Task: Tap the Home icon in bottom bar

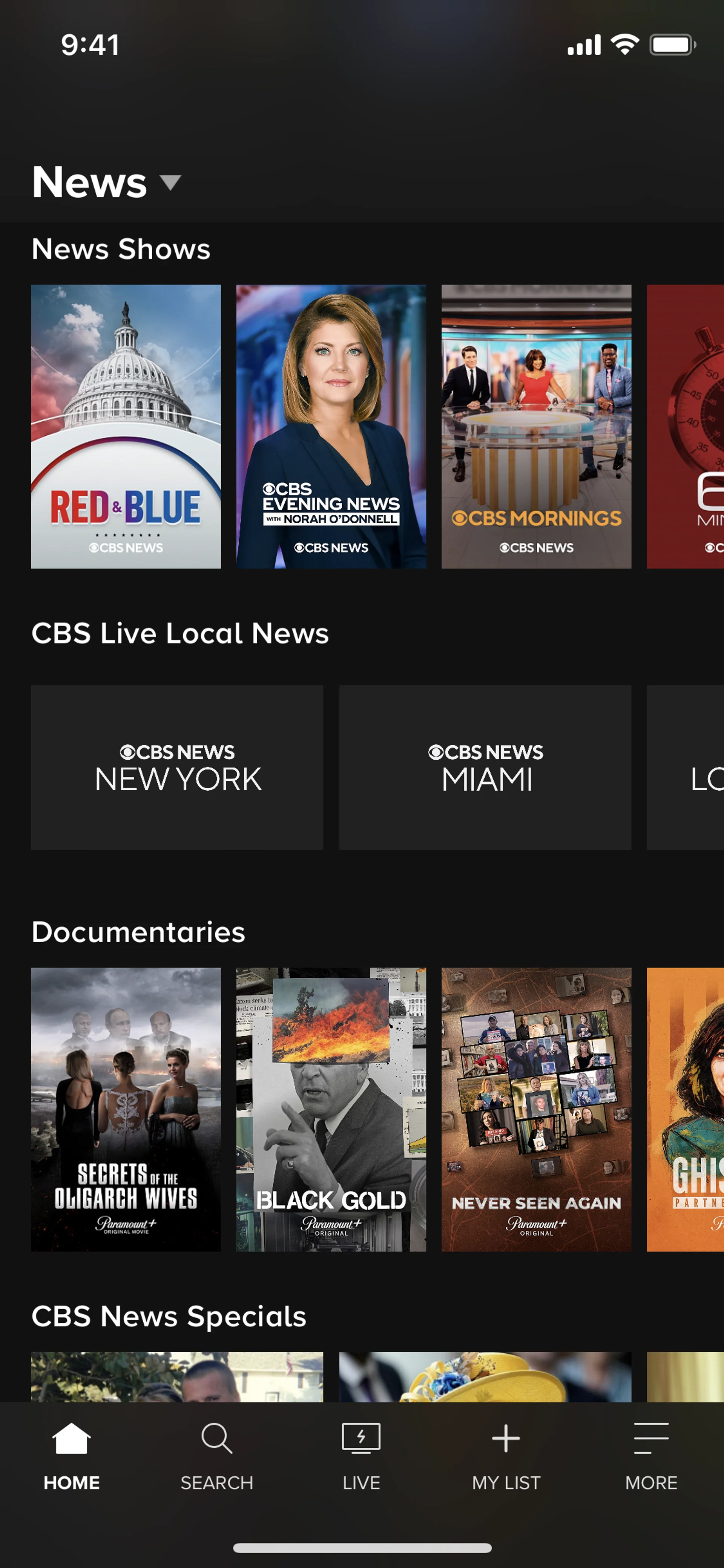Action: coord(71,1439)
